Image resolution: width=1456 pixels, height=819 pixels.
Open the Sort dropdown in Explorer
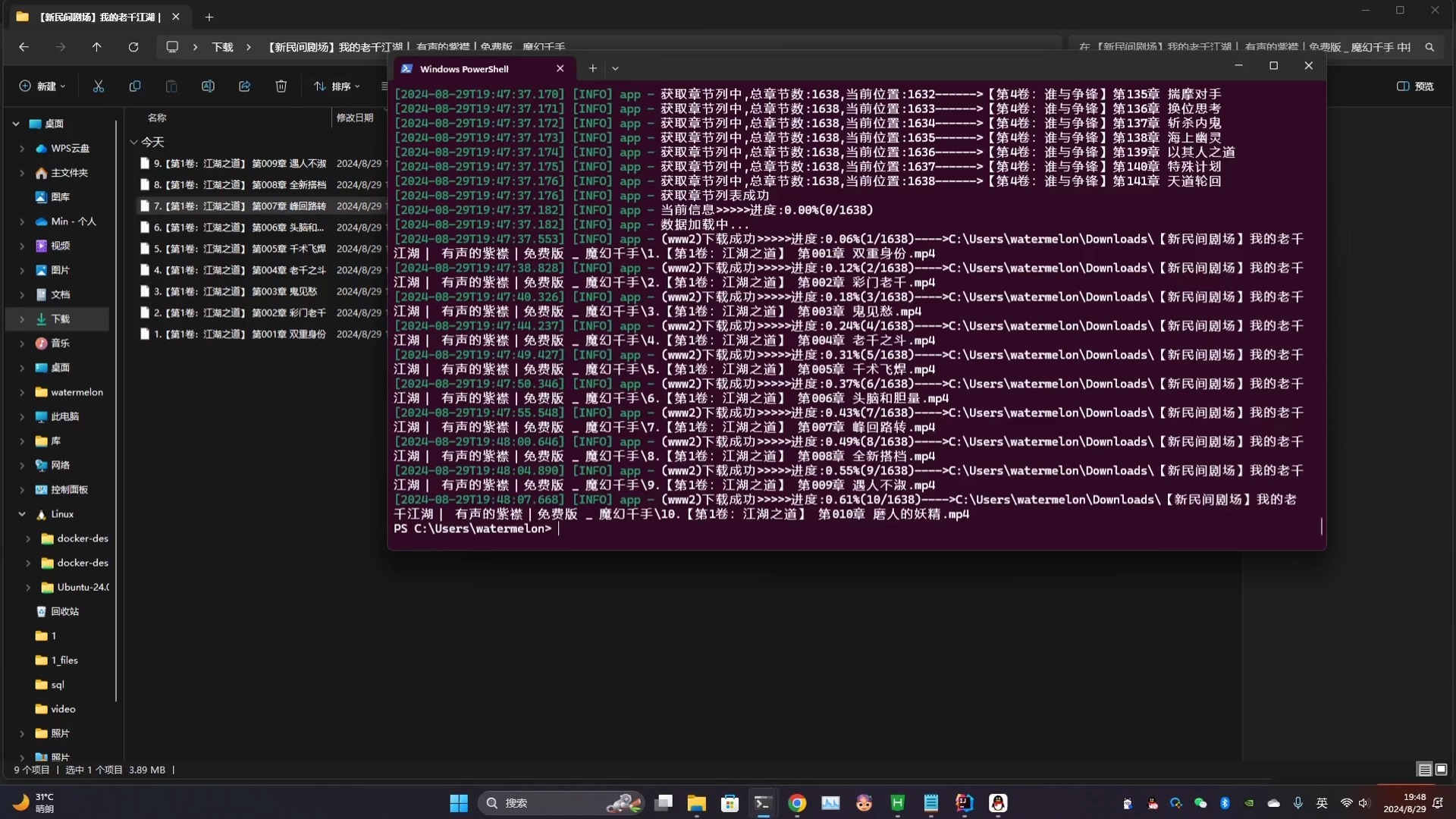coord(337,86)
